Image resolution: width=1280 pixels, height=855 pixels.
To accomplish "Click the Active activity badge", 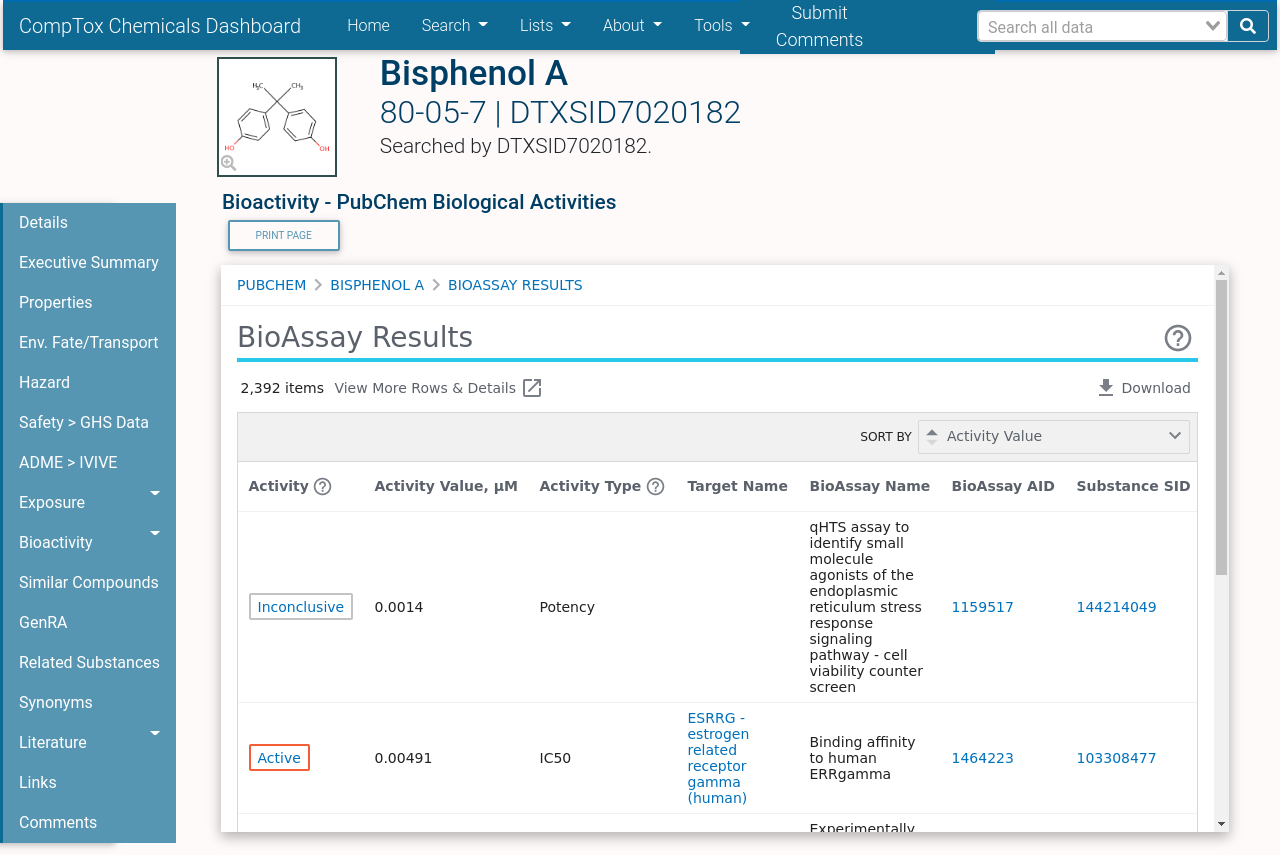I will (x=279, y=758).
